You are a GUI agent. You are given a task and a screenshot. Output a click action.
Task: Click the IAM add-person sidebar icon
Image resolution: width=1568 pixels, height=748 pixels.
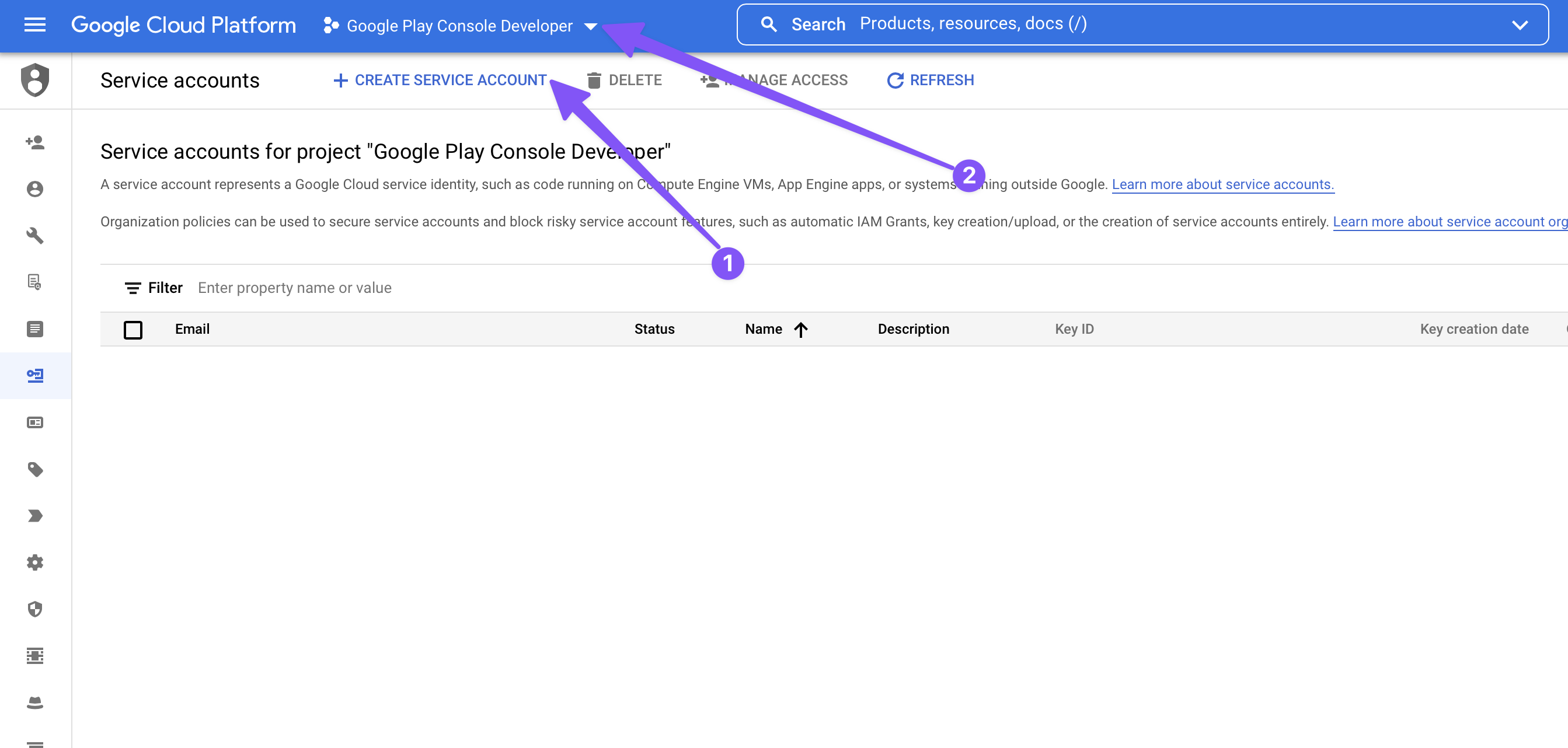[x=34, y=142]
